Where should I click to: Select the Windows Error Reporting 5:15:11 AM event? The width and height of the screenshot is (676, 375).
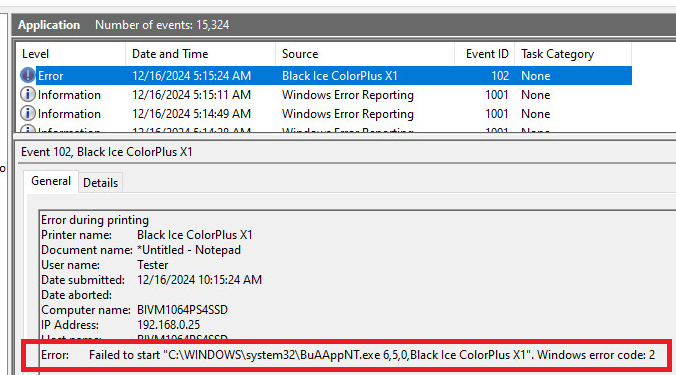coord(325,94)
